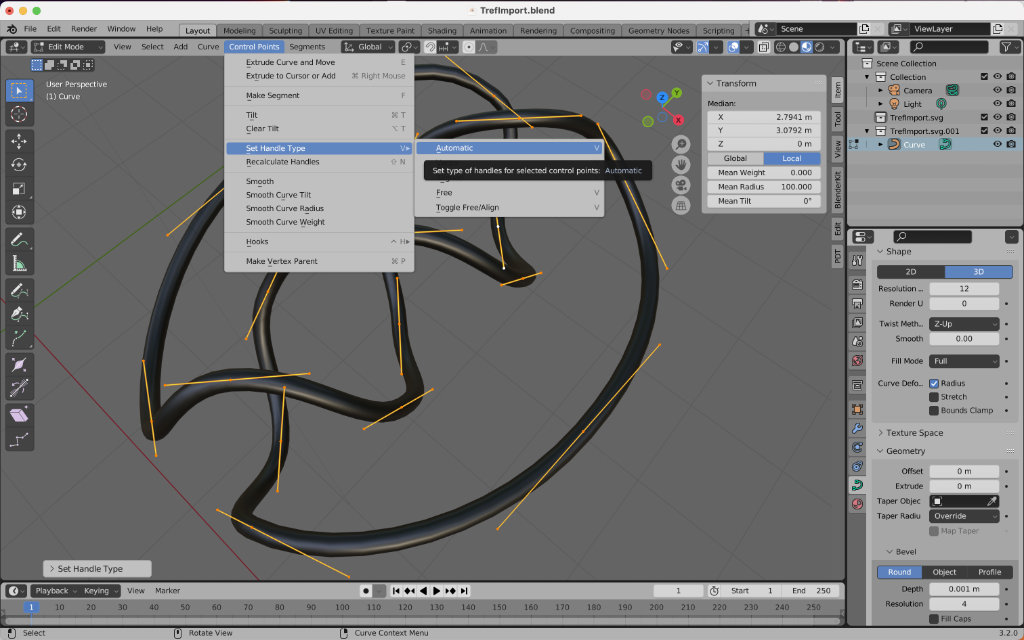Image resolution: width=1024 pixels, height=640 pixels.
Task: Toggle camera view with the camera gizmo
Action: tap(681, 185)
